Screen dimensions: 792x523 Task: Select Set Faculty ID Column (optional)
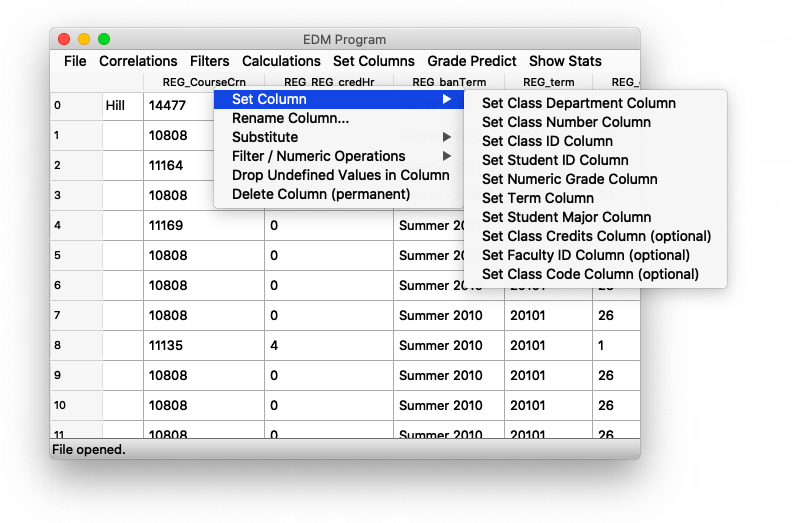point(586,255)
